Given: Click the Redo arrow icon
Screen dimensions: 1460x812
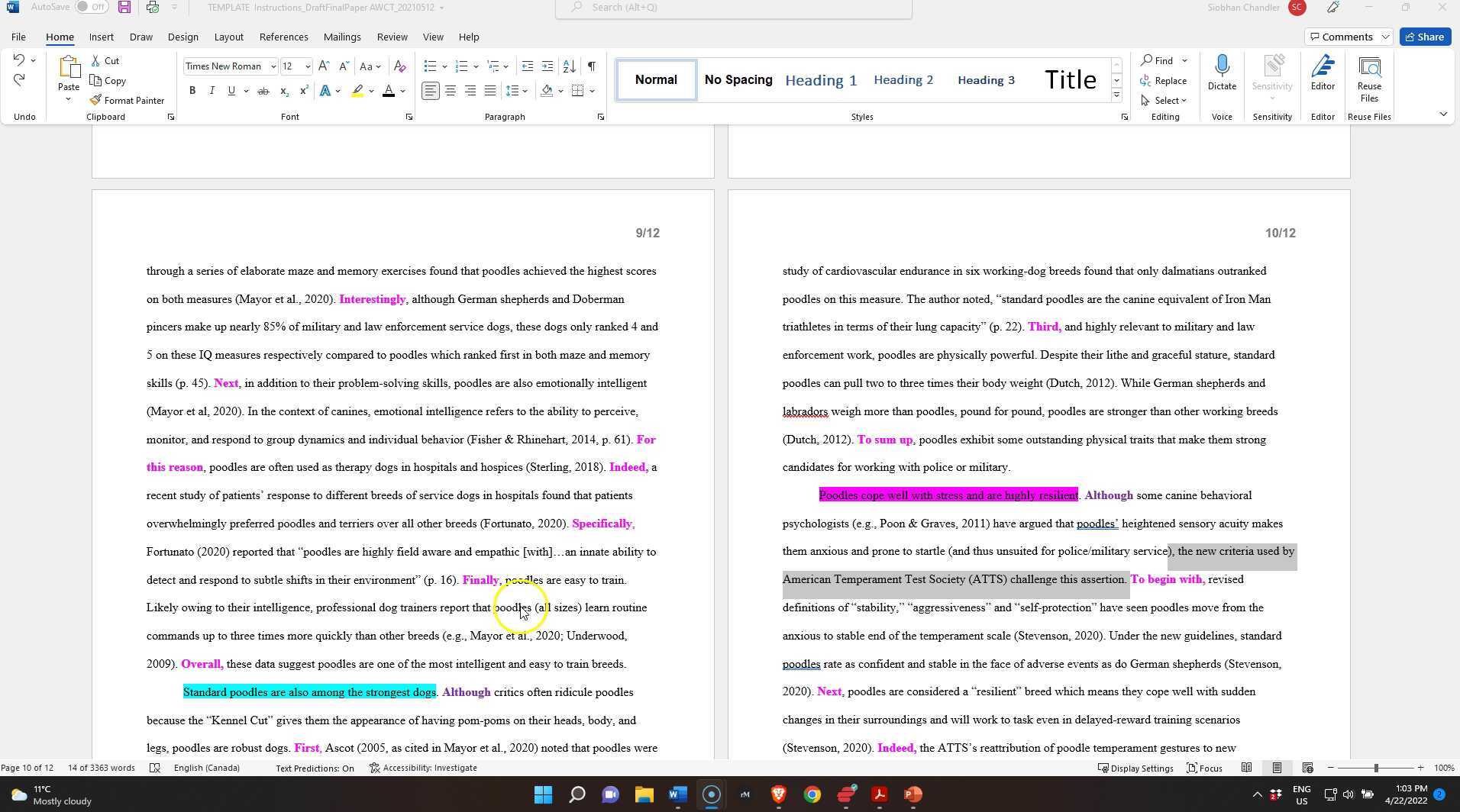Looking at the screenshot, I should click(19, 80).
